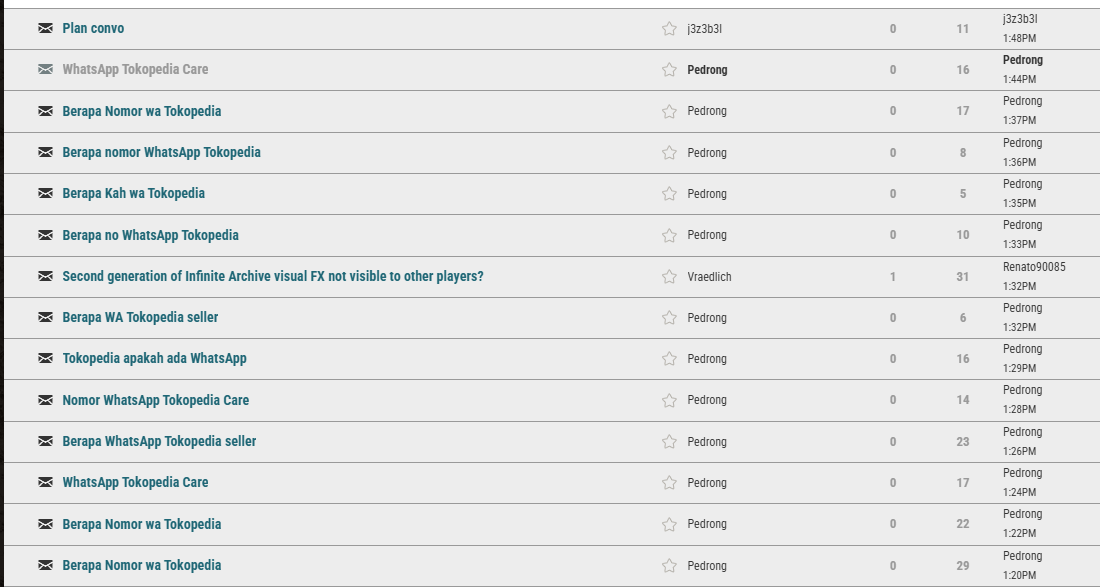Open last poster Renato90085's profile
This screenshot has width=1100, height=587.
click(1034, 267)
